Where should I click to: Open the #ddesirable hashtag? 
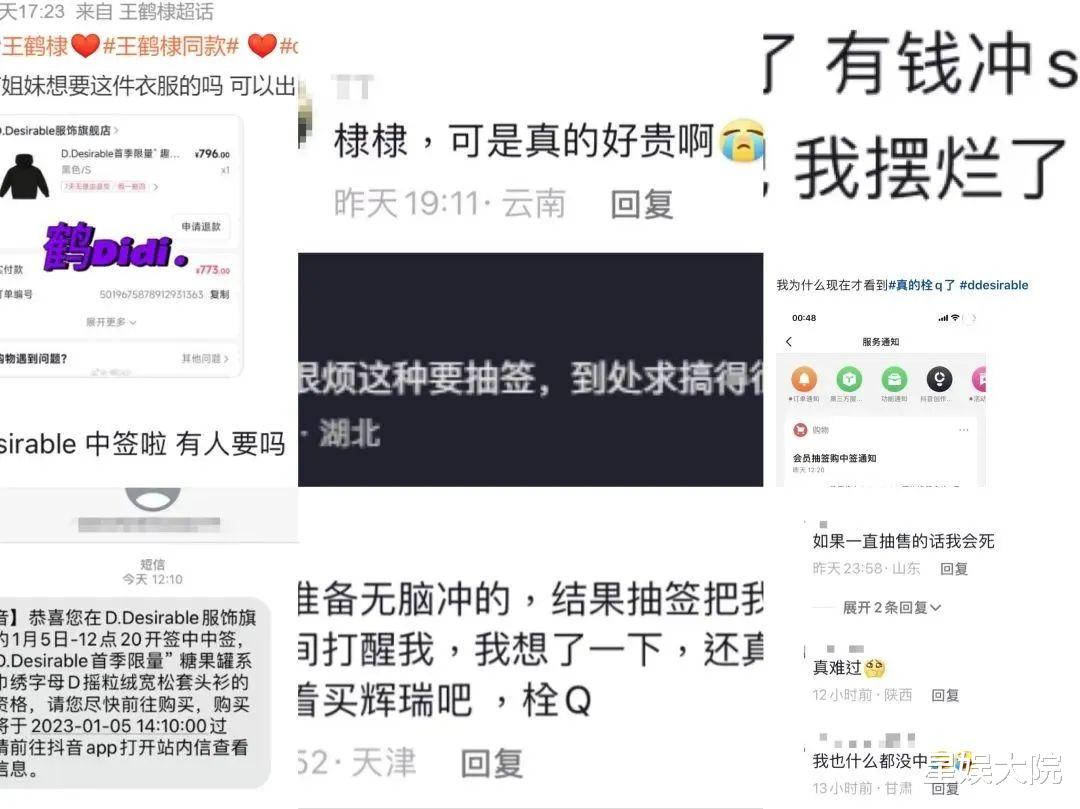(993, 285)
